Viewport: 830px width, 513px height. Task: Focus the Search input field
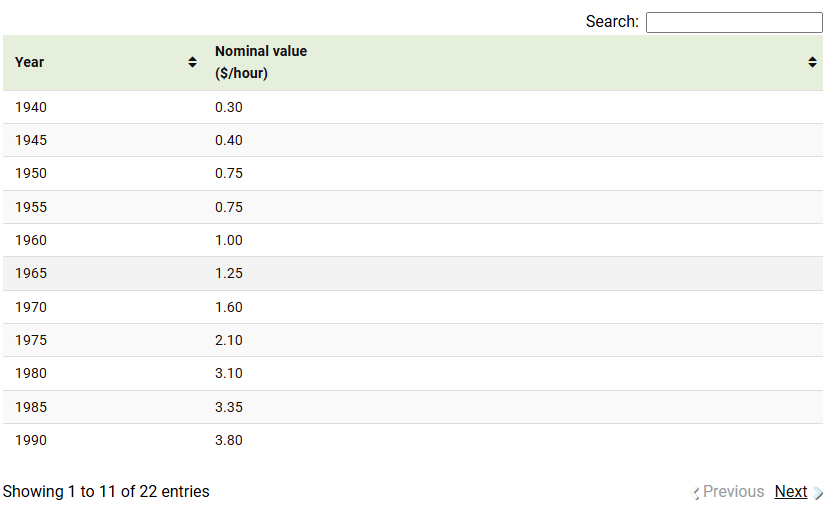coord(733,22)
